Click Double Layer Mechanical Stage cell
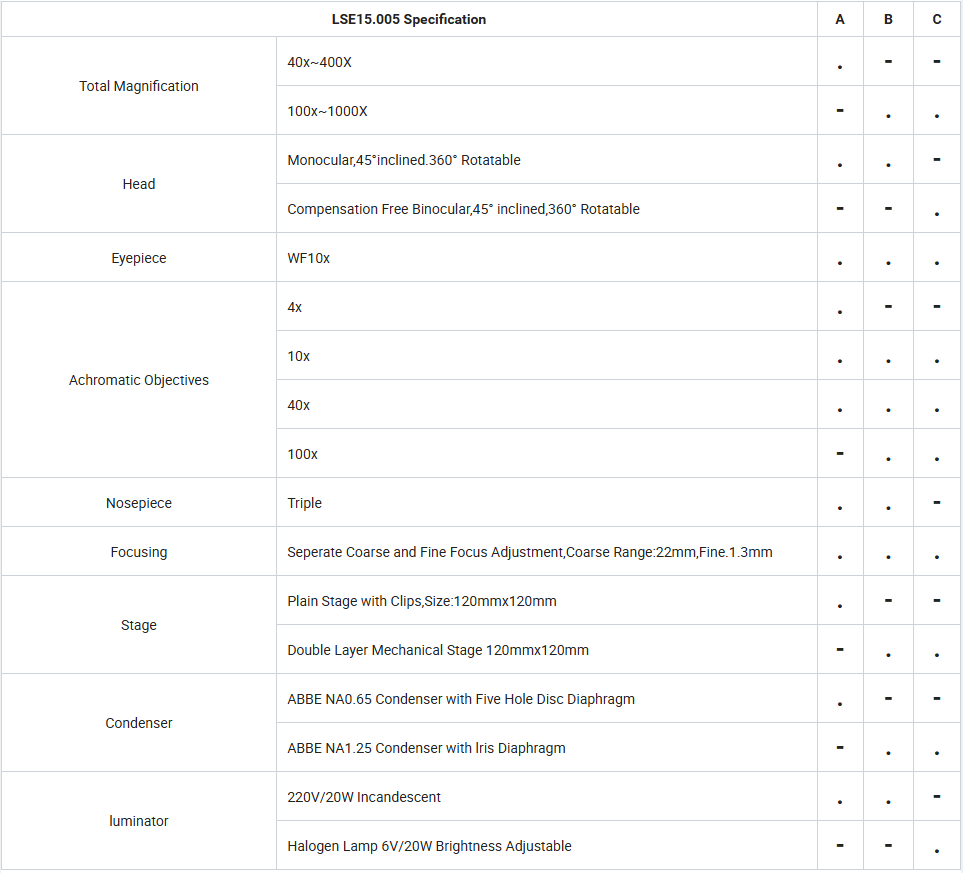The image size is (963, 873). click(x=547, y=650)
